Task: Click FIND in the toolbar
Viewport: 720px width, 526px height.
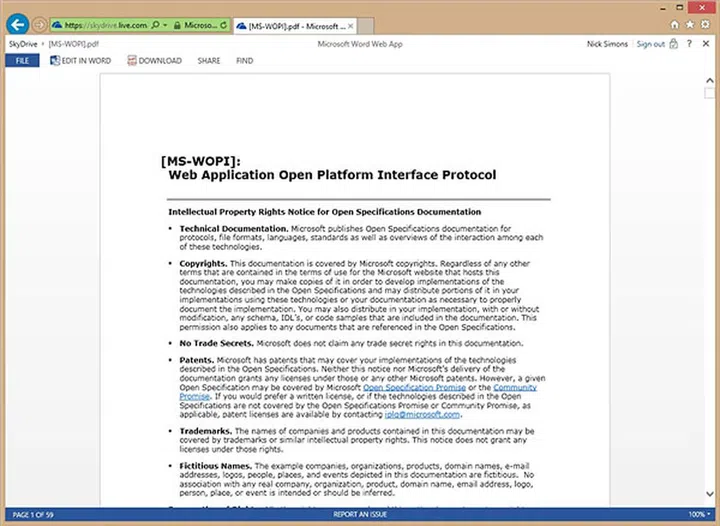Action: point(244,61)
